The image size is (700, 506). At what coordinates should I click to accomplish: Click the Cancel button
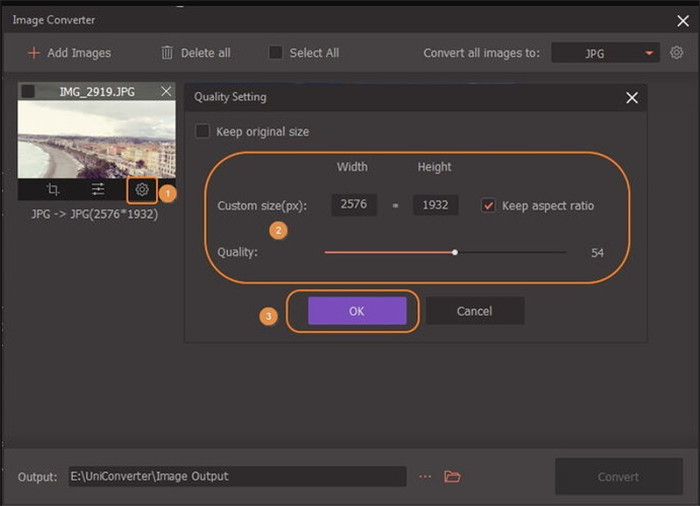pyautogui.click(x=474, y=311)
